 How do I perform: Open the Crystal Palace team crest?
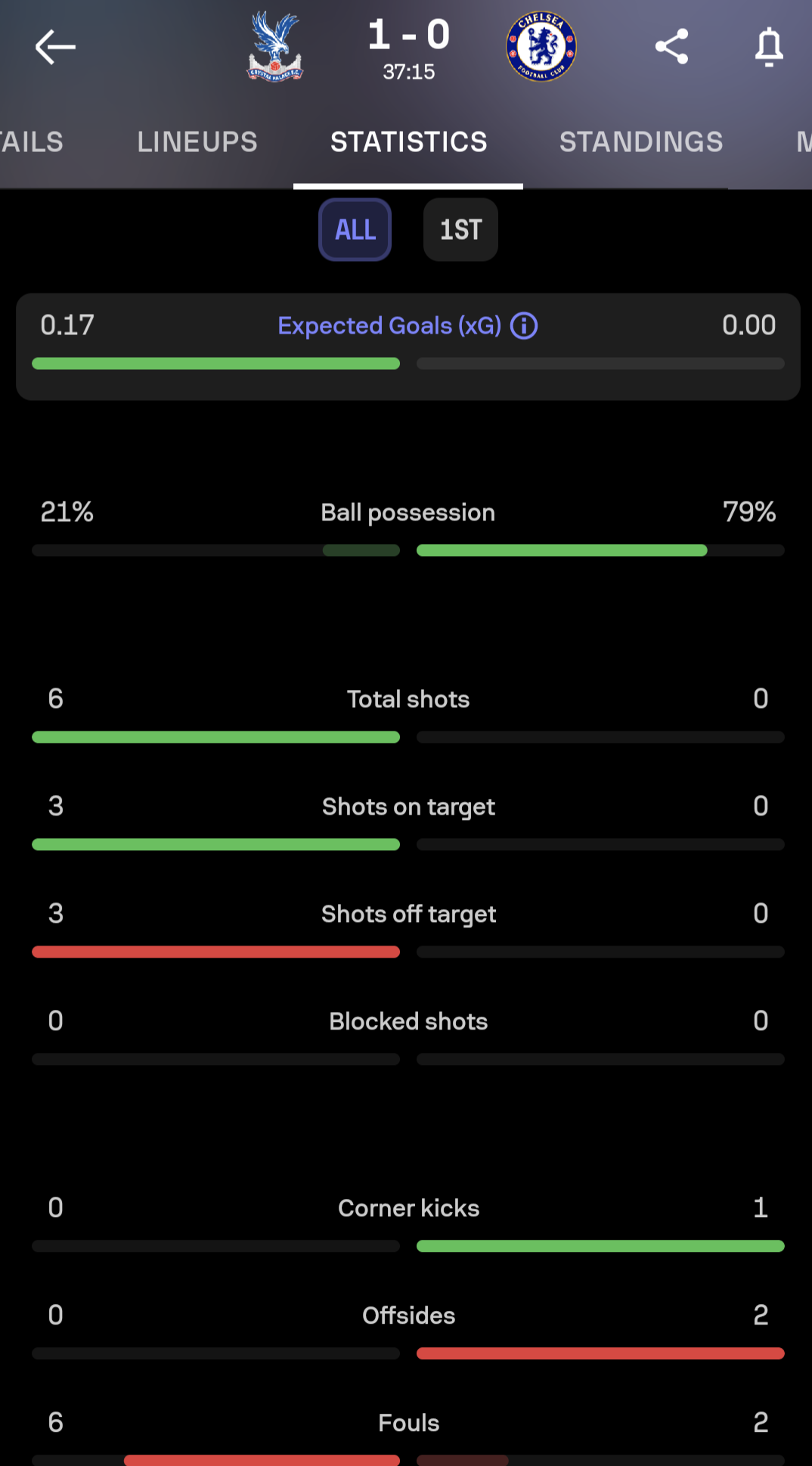coord(274,46)
